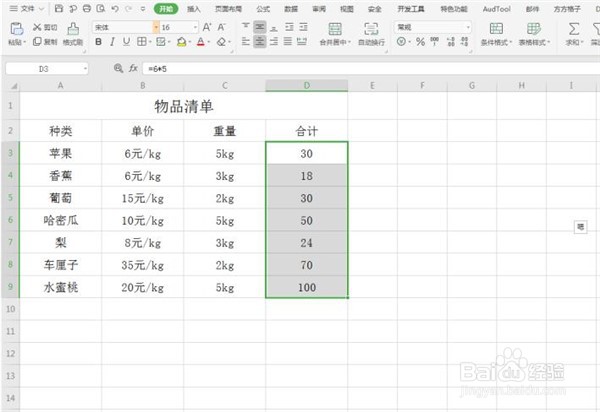Image resolution: width=600 pixels, height=412 pixels.
Task: Toggle align text right
Action: [274, 41]
